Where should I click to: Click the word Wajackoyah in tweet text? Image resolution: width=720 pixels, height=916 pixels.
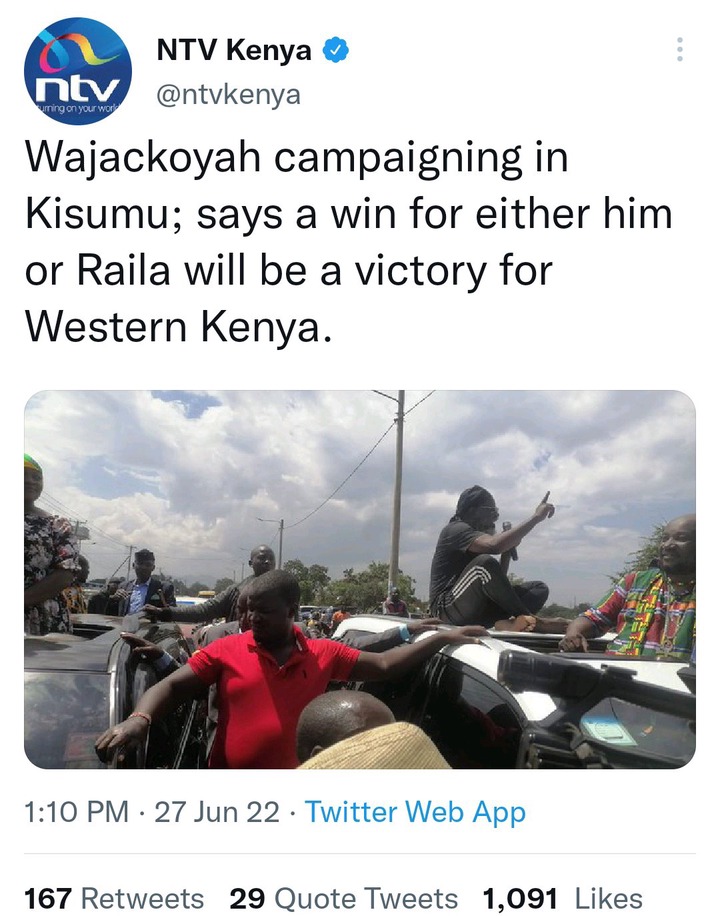coord(143,158)
